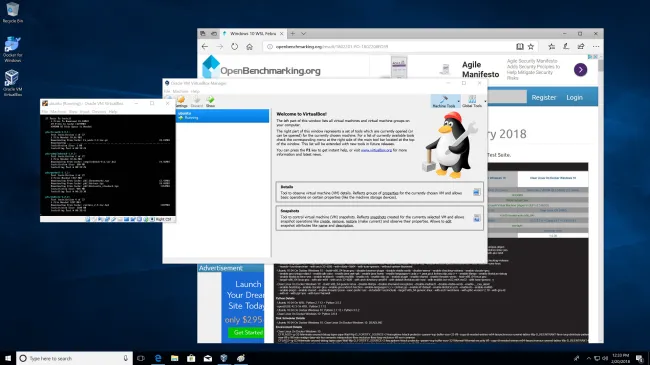The image size is (650, 365).
Task: Go to the Edge home page
Action: (250, 46)
